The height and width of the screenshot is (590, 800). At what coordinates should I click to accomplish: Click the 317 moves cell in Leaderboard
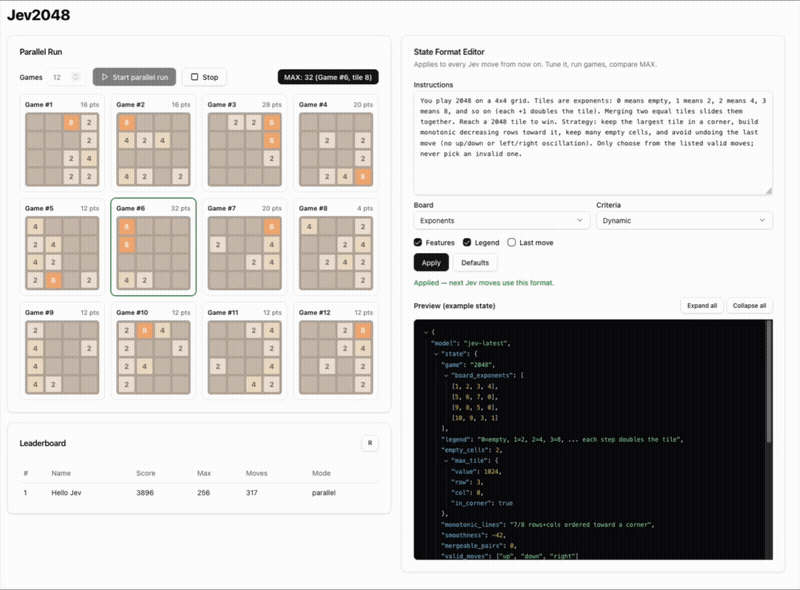(x=252, y=493)
